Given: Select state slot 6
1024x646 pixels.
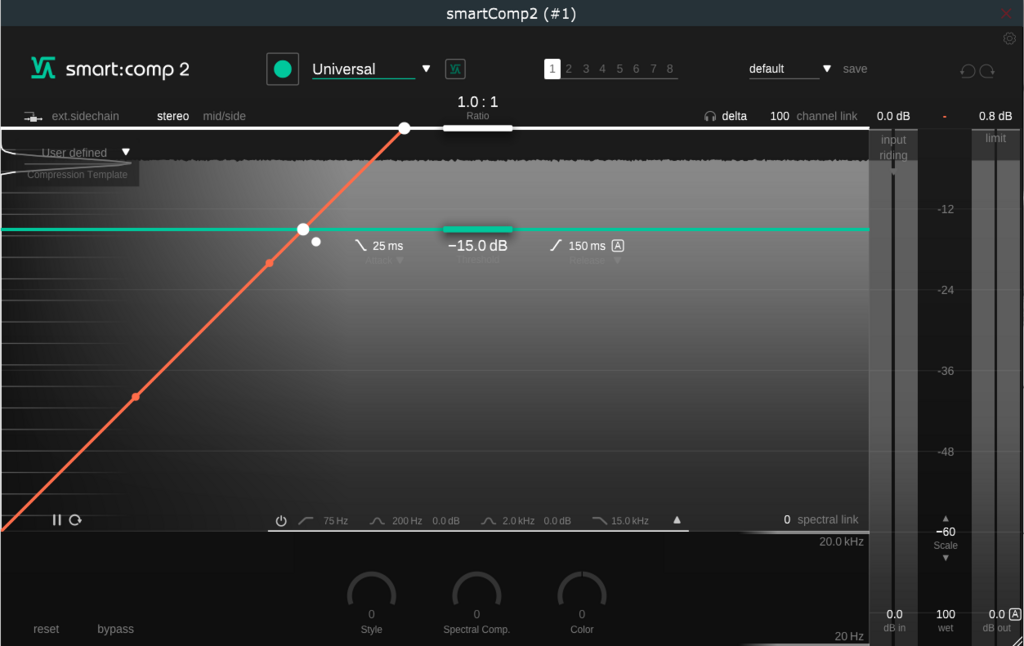Looking at the screenshot, I should (x=635, y=69).
